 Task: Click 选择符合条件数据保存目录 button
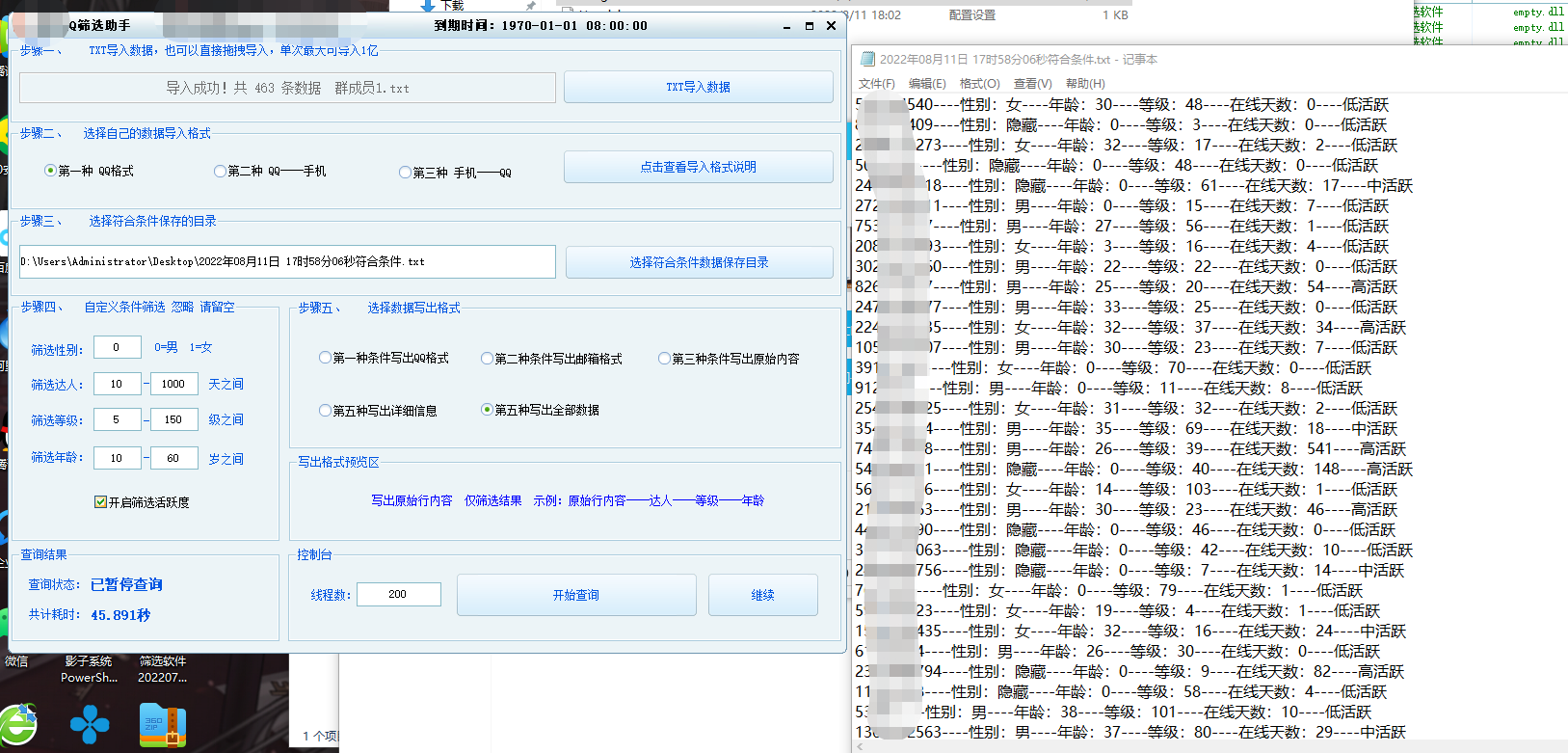click(x=700, y=262)
